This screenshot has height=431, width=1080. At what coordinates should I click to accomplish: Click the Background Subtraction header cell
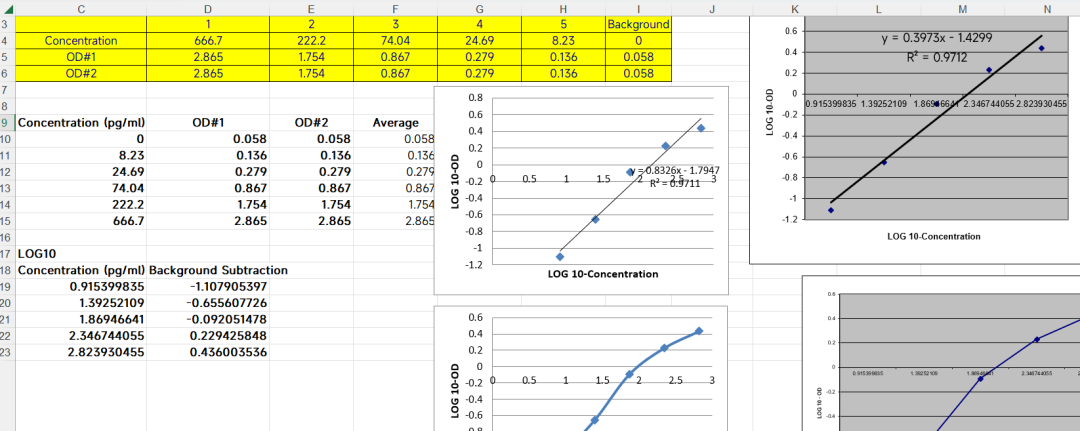218,270
